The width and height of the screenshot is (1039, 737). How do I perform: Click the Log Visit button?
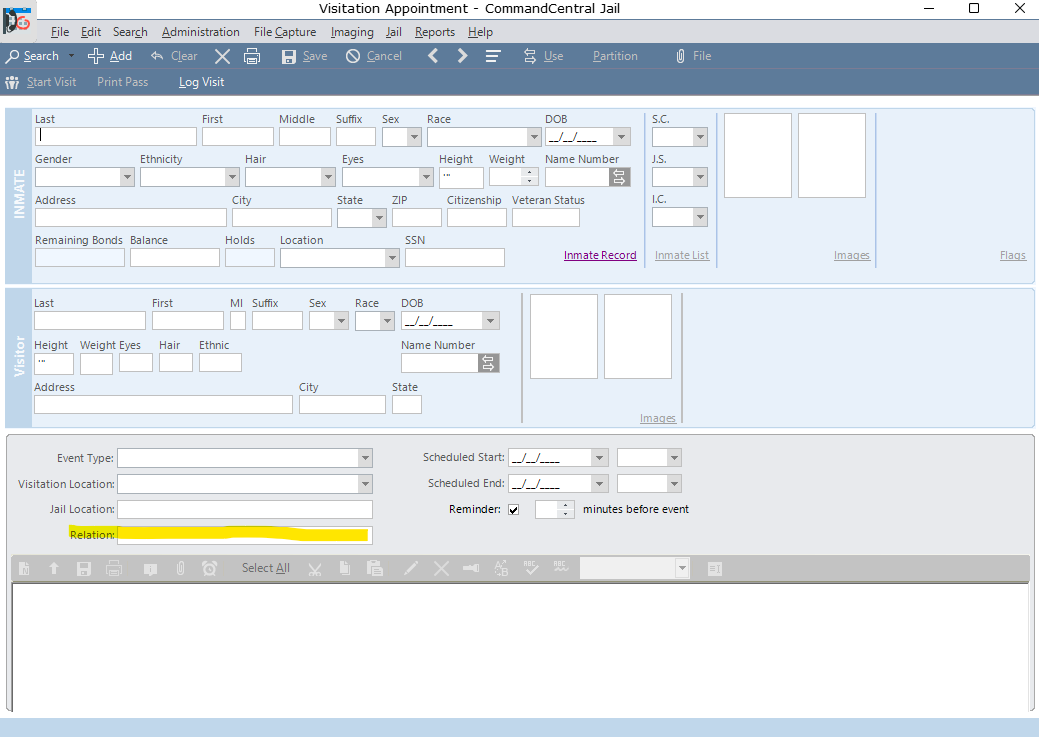tap(201, 82)
